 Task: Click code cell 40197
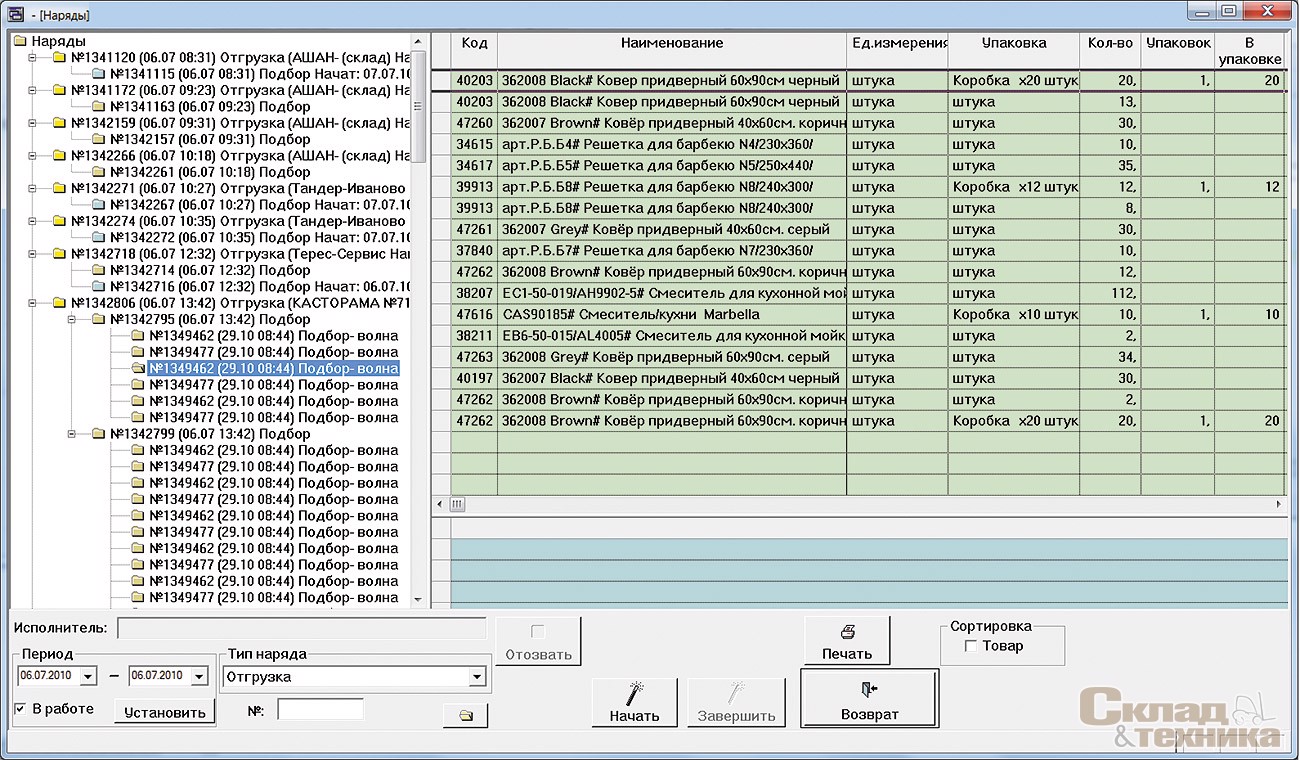click(474, 378)
